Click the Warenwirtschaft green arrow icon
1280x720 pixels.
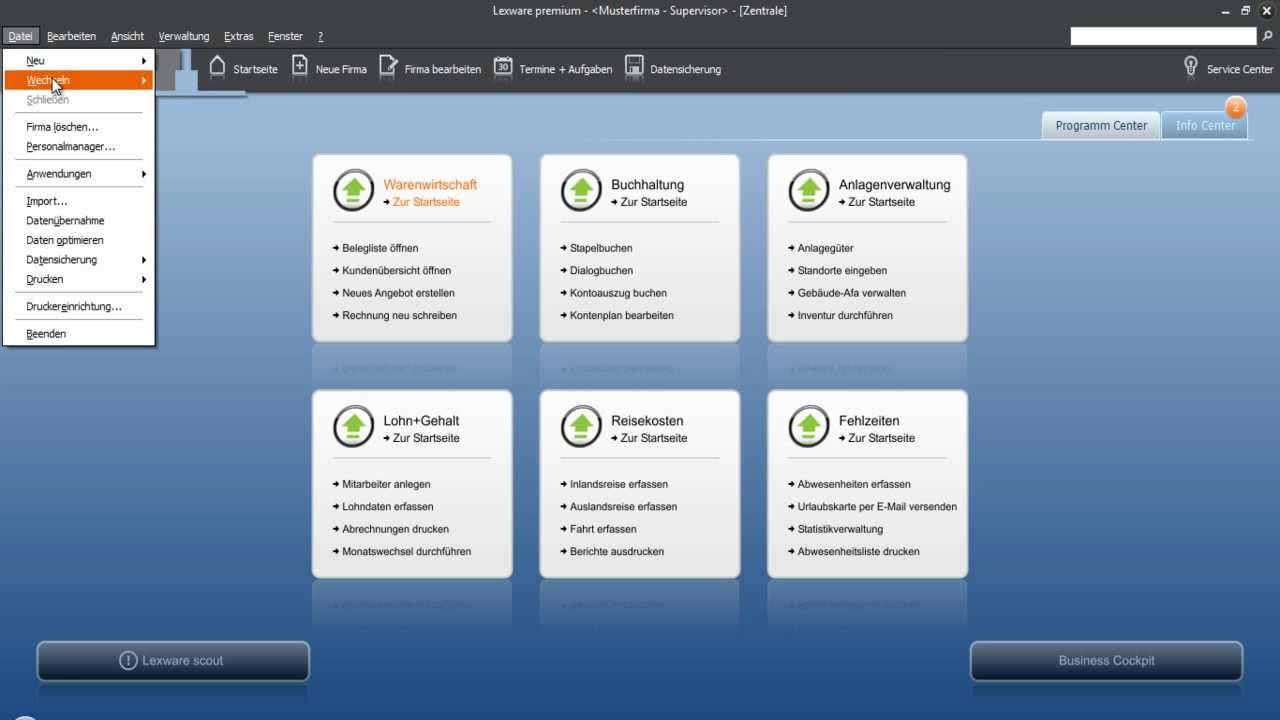[x=353, y=191]
